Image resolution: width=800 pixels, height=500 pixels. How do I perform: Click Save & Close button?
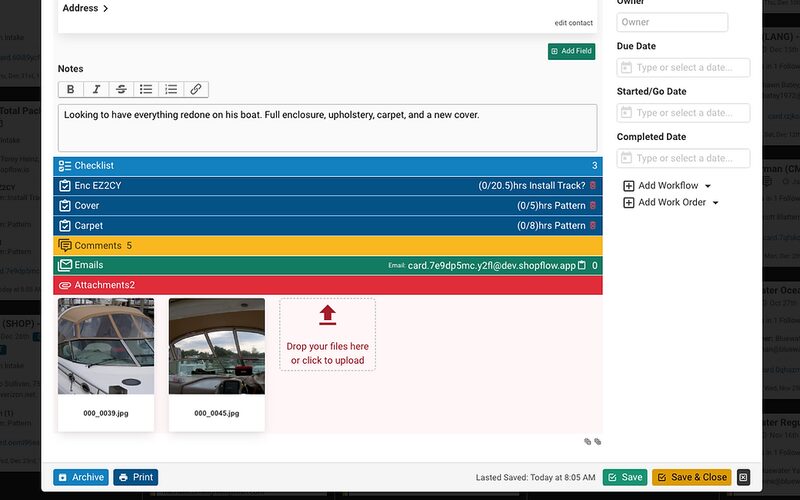tap(691, 478)
